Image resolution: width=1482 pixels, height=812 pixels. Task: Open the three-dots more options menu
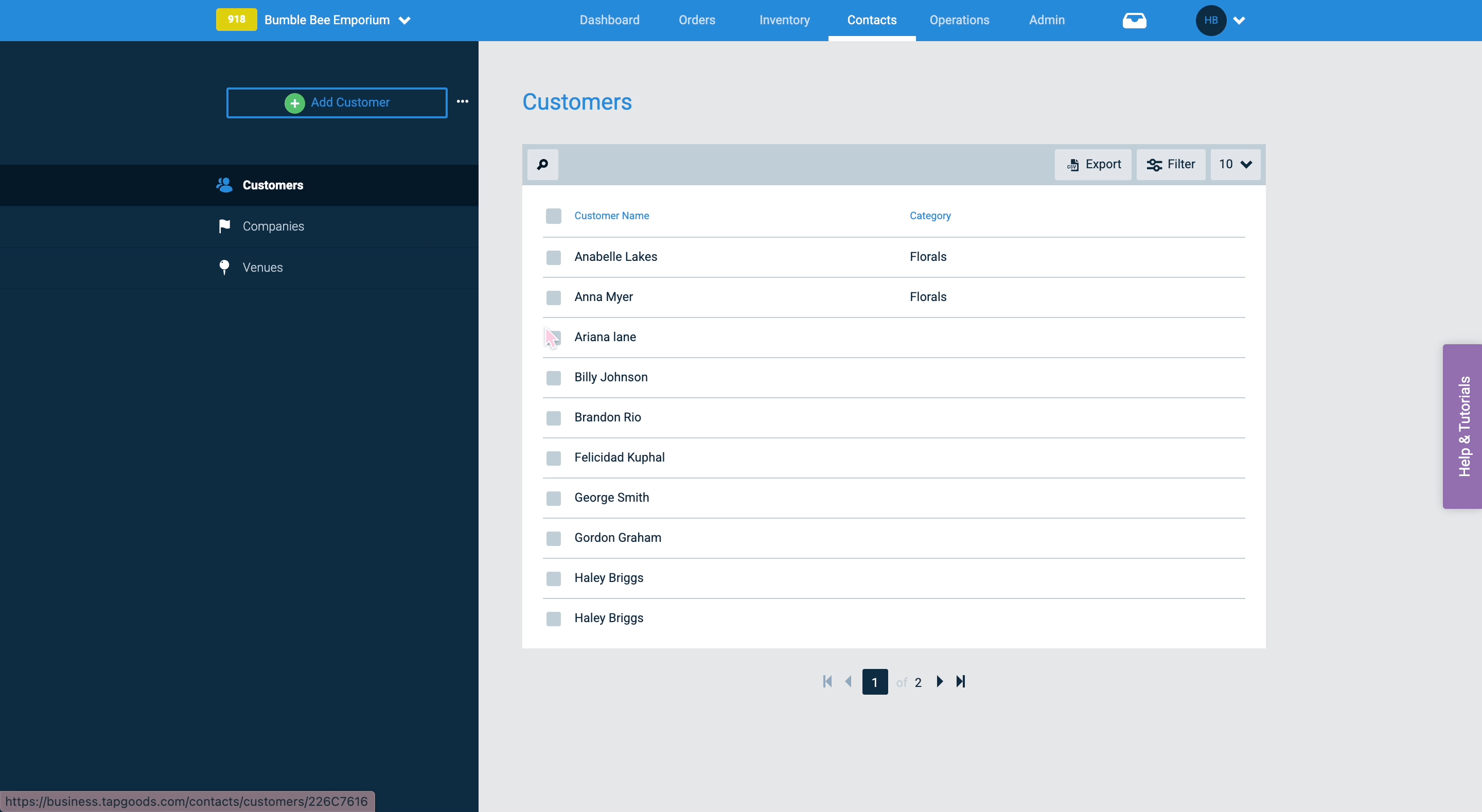[462, 101]
